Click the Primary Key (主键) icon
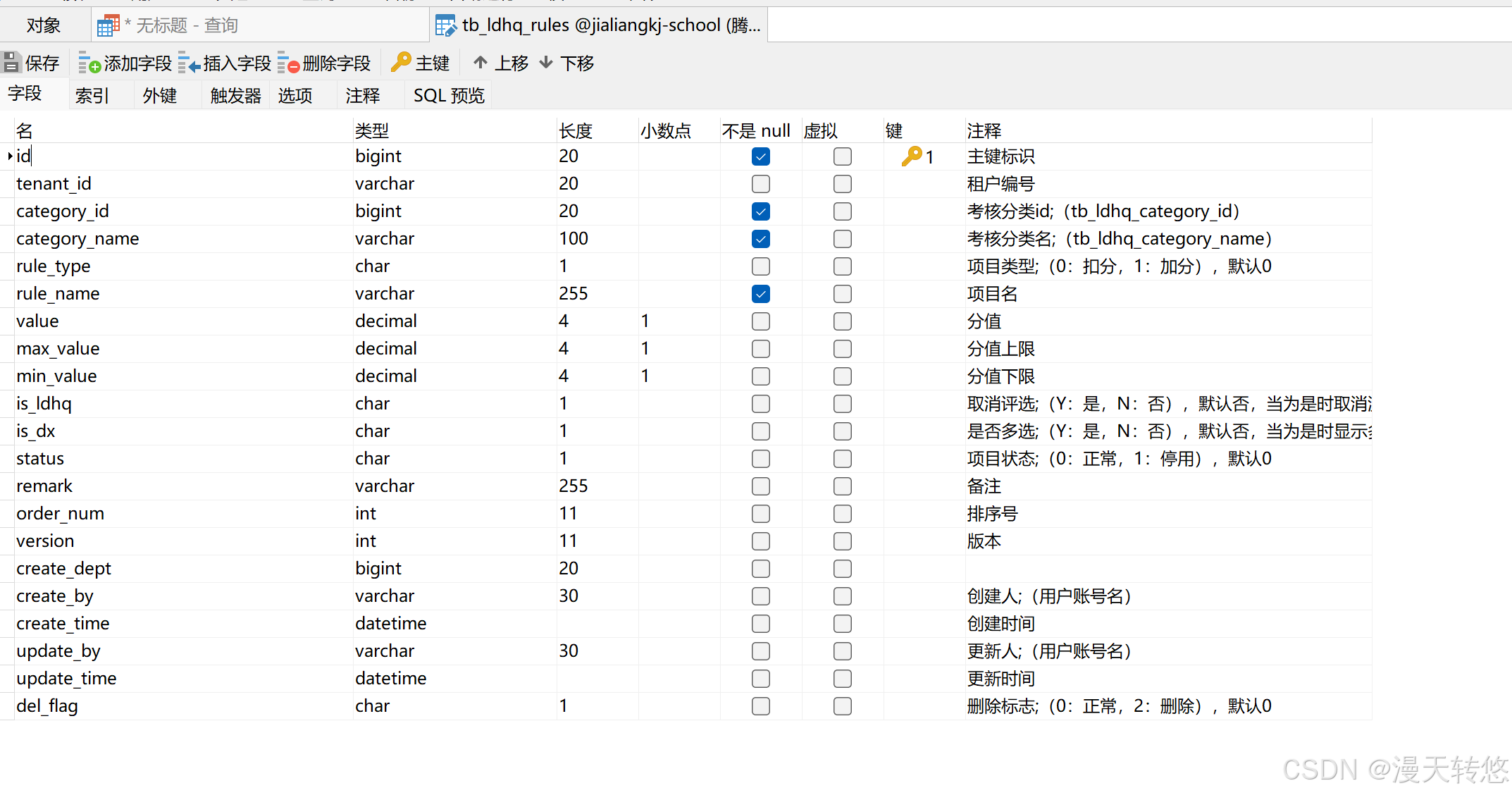The height and width of the screenshot is (795, 1512). (x=401, y=62)
